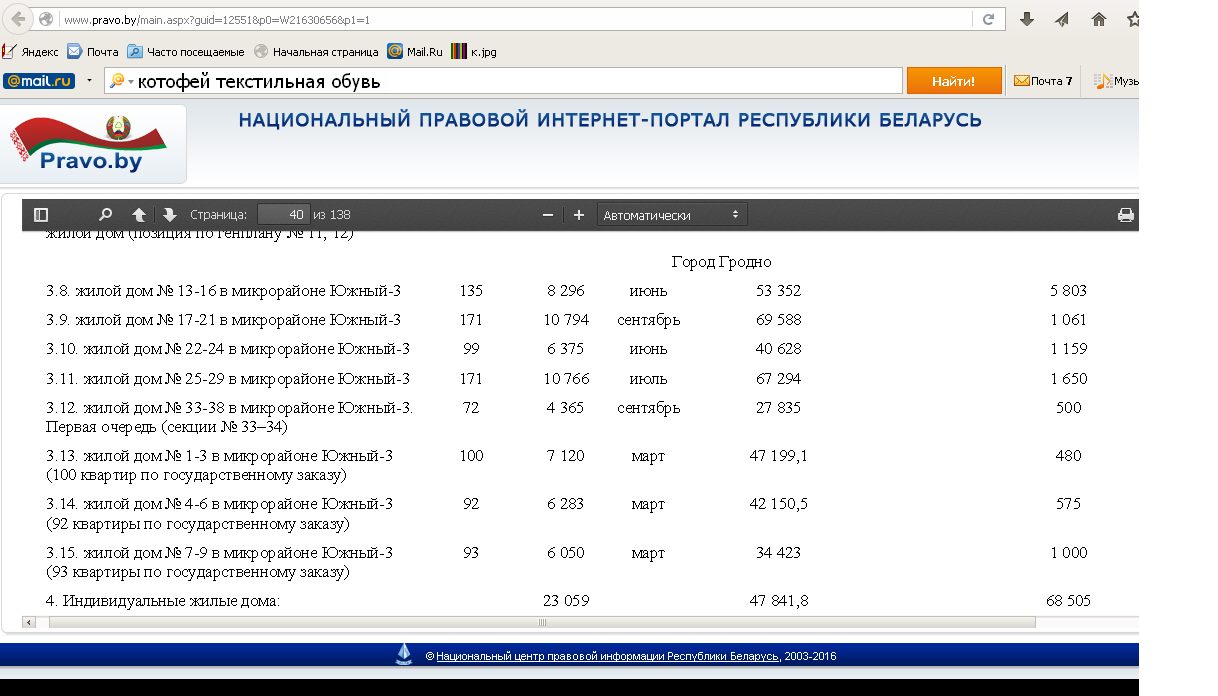This screenshot has width=1218, height=696.
Task: Reload the current page
Action: tap(988, 19)
